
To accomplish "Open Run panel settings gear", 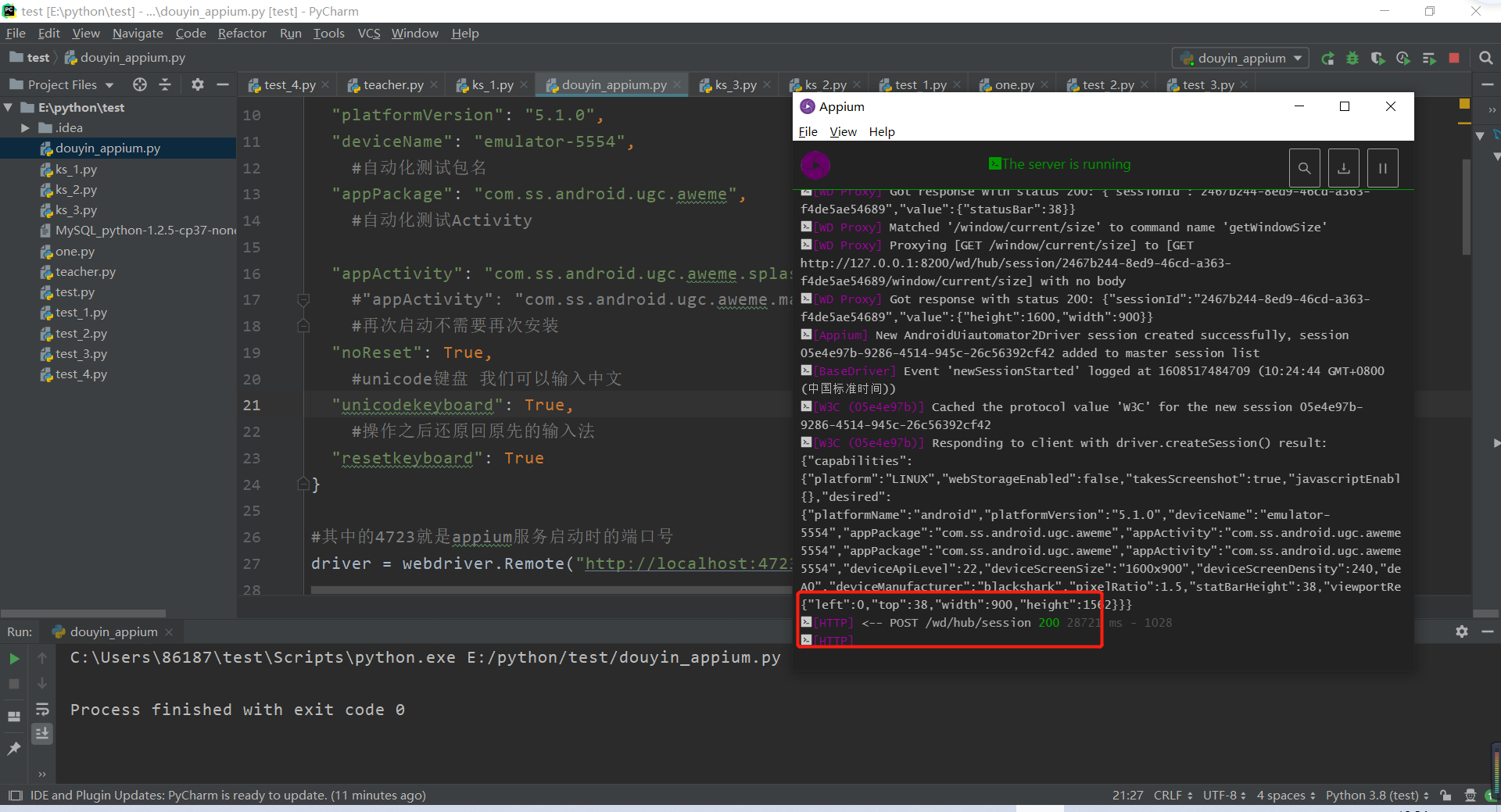I will [x=1462, y=631].
